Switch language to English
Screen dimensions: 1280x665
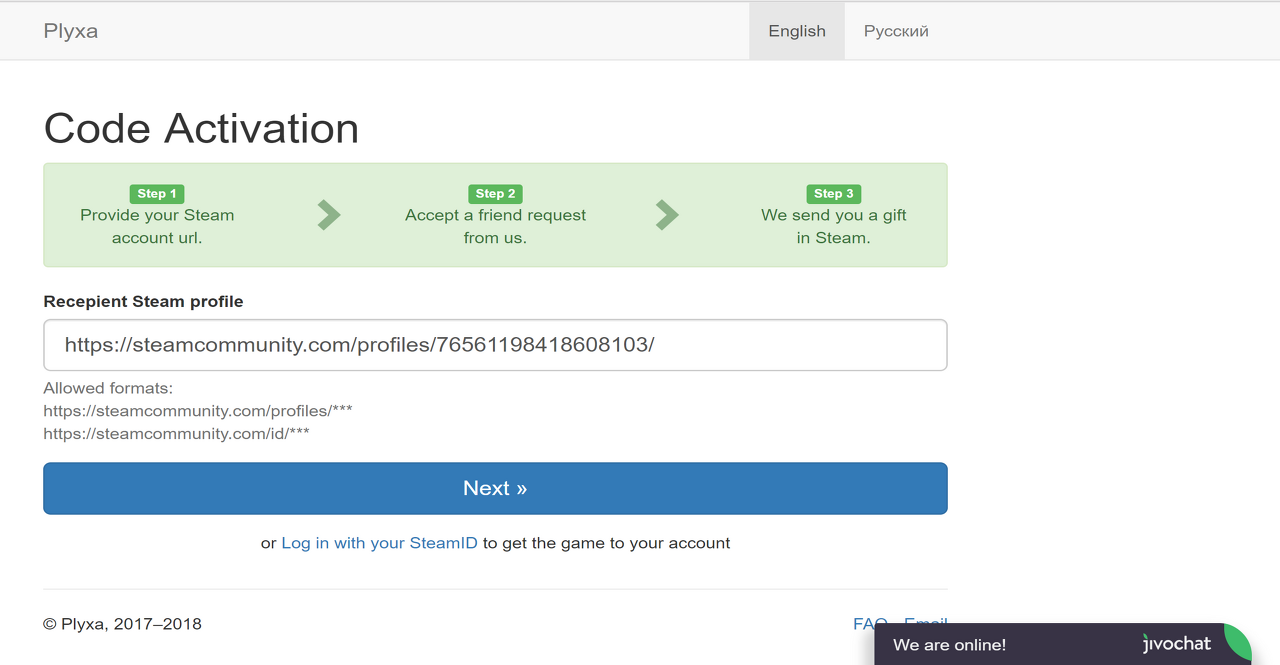pyautogui.click(x=797, y=31)
